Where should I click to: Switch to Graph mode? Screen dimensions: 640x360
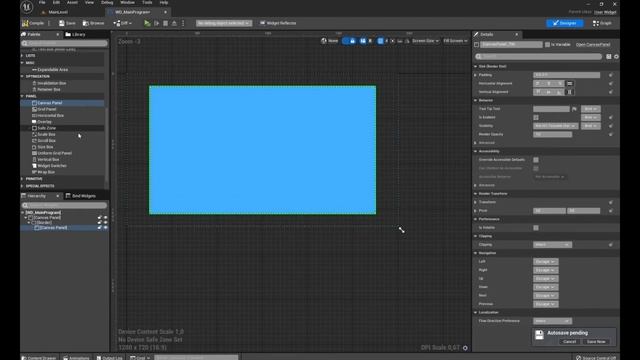(x=602, y=23)
